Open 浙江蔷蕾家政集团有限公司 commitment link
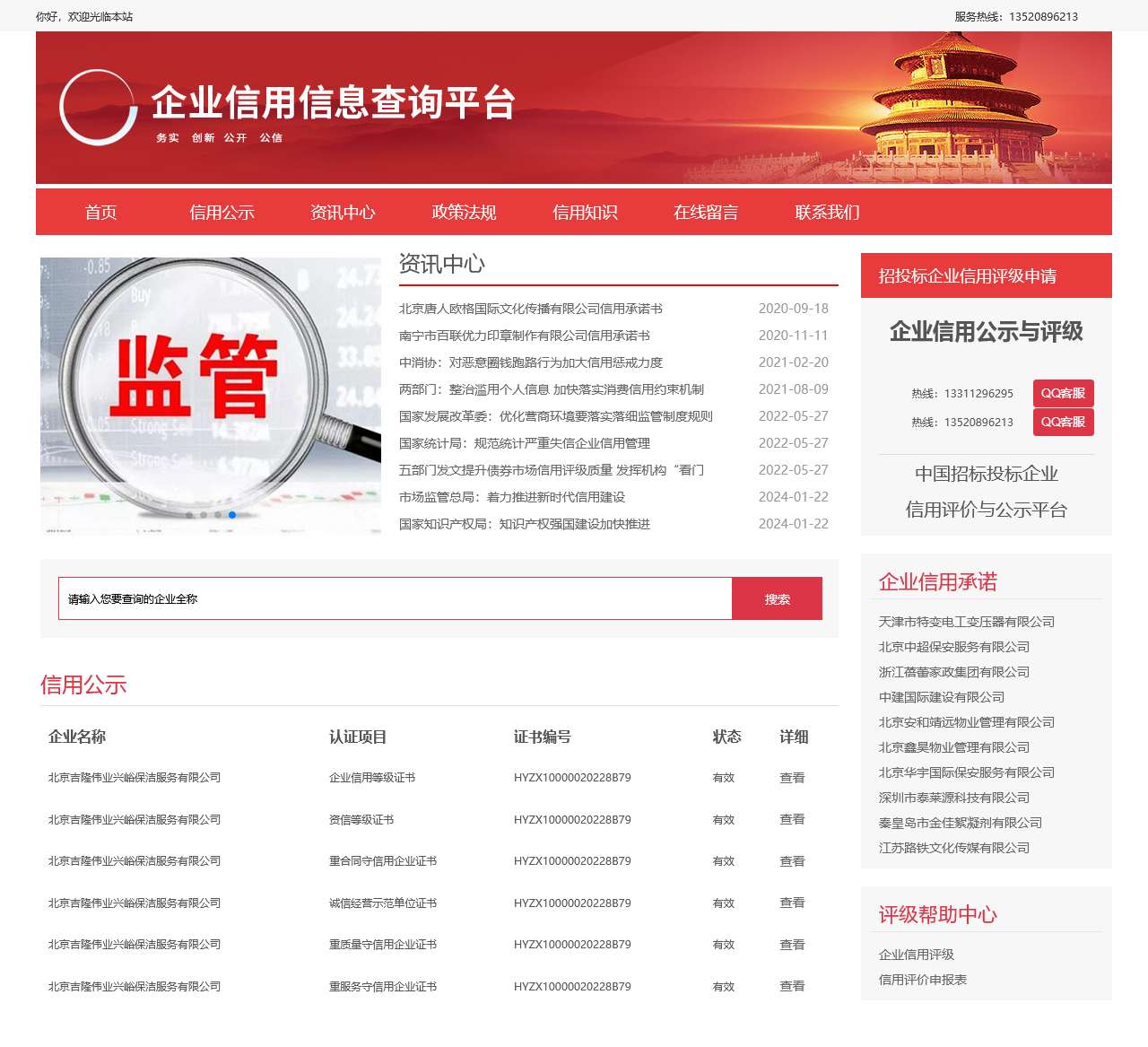Viewport: 1148px width, 1047px height. click(954, 672)
